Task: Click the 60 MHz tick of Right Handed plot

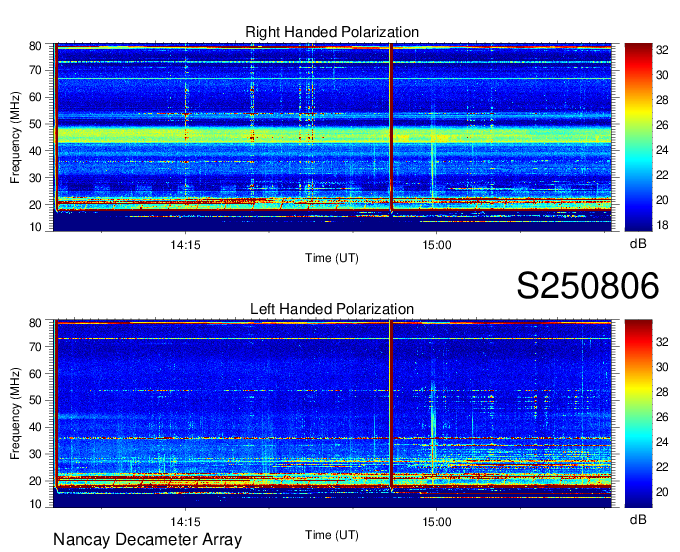Action: [x=35, y=97]
